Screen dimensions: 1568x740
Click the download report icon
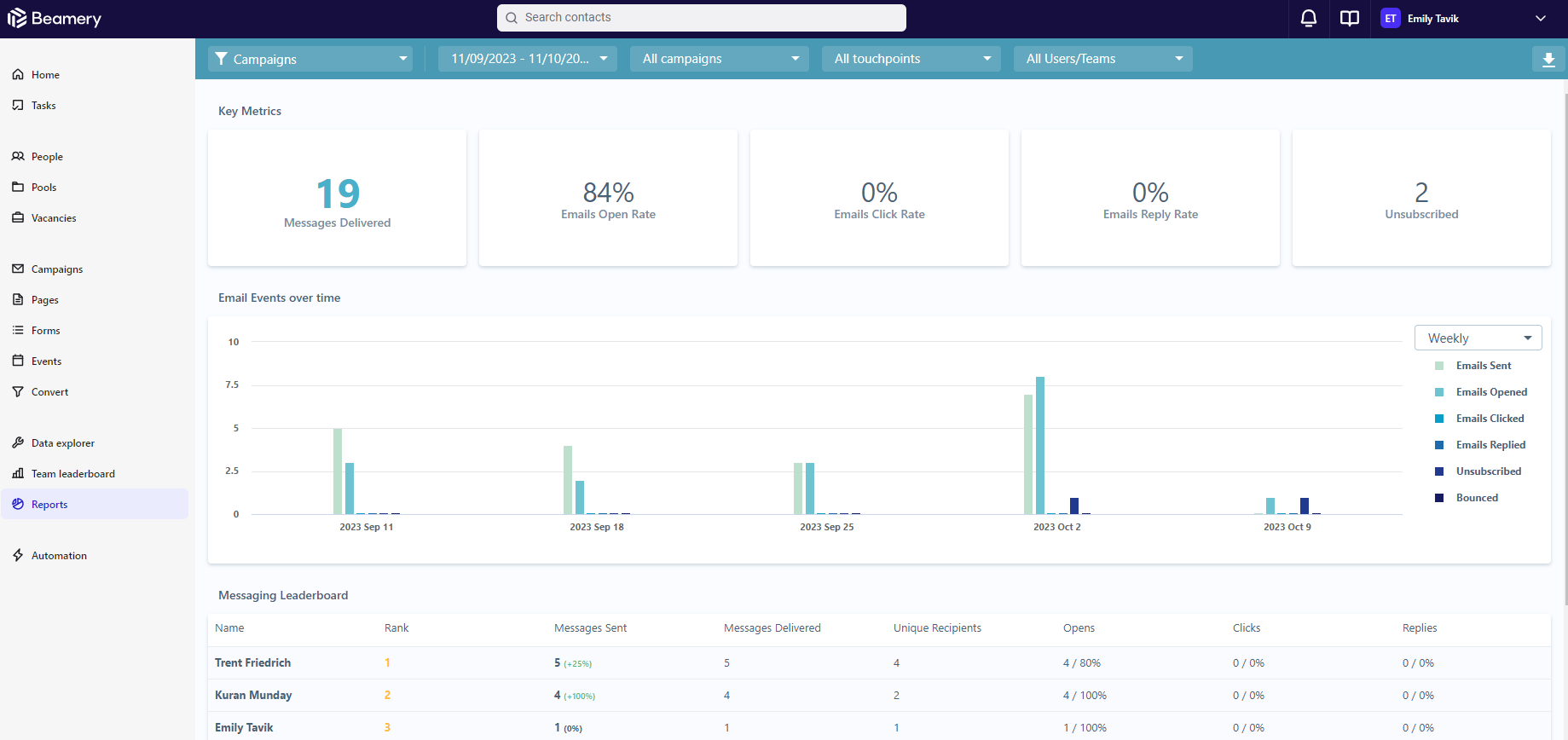(x=1548, y=59)
